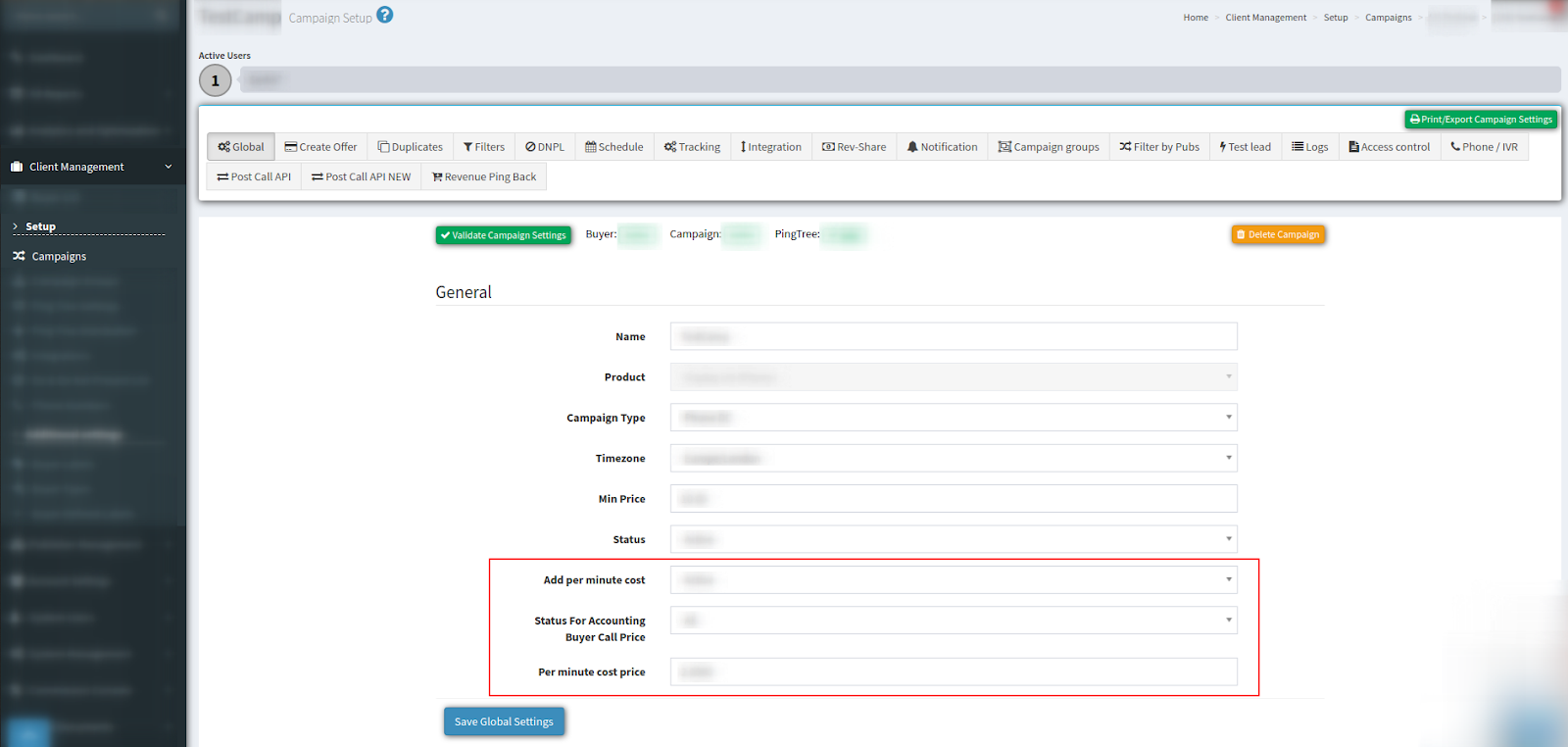Open the Campaign Type dropdown
The height and width of the screenshot is (747, 1568).
[953, 418]
